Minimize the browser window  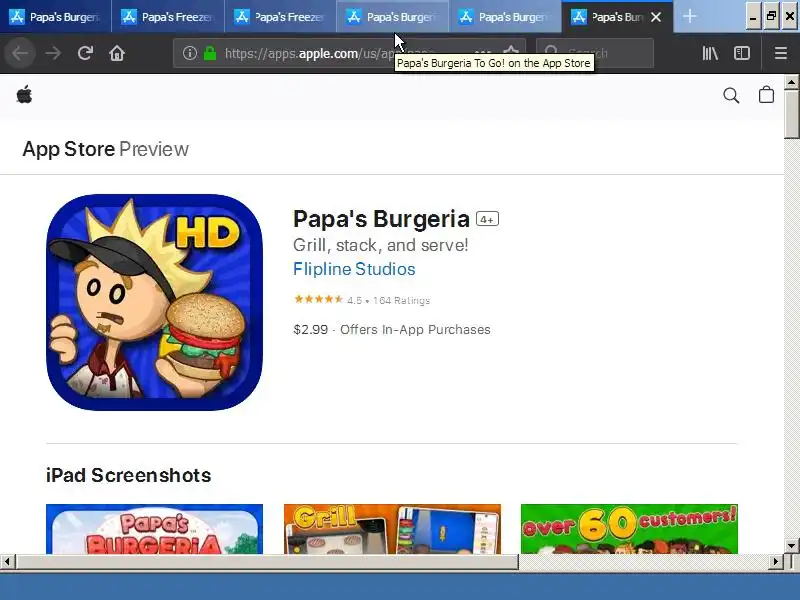point(753,17)
